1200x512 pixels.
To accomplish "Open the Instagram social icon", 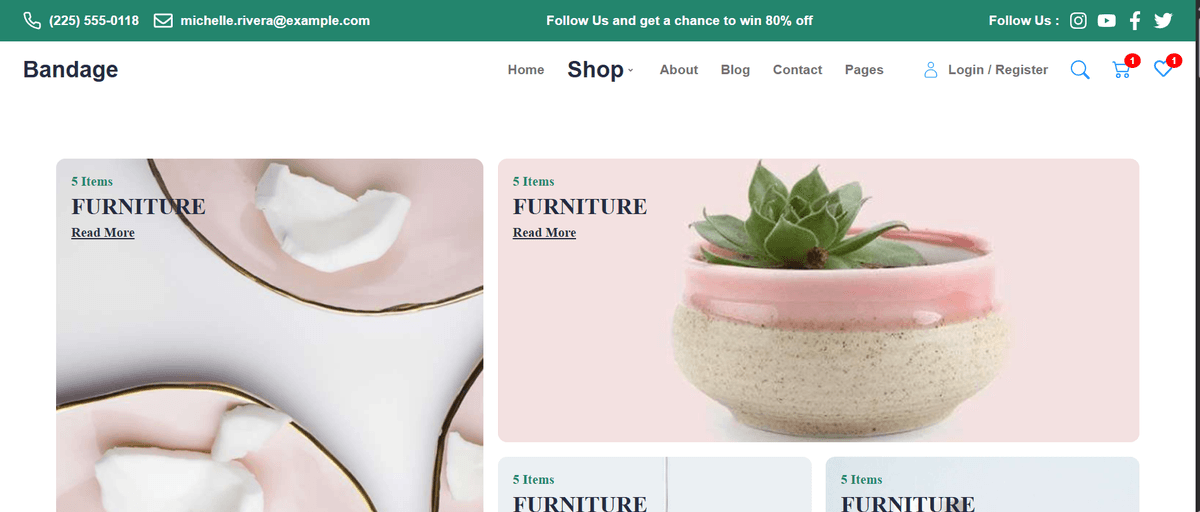I will coord(1078,20).
